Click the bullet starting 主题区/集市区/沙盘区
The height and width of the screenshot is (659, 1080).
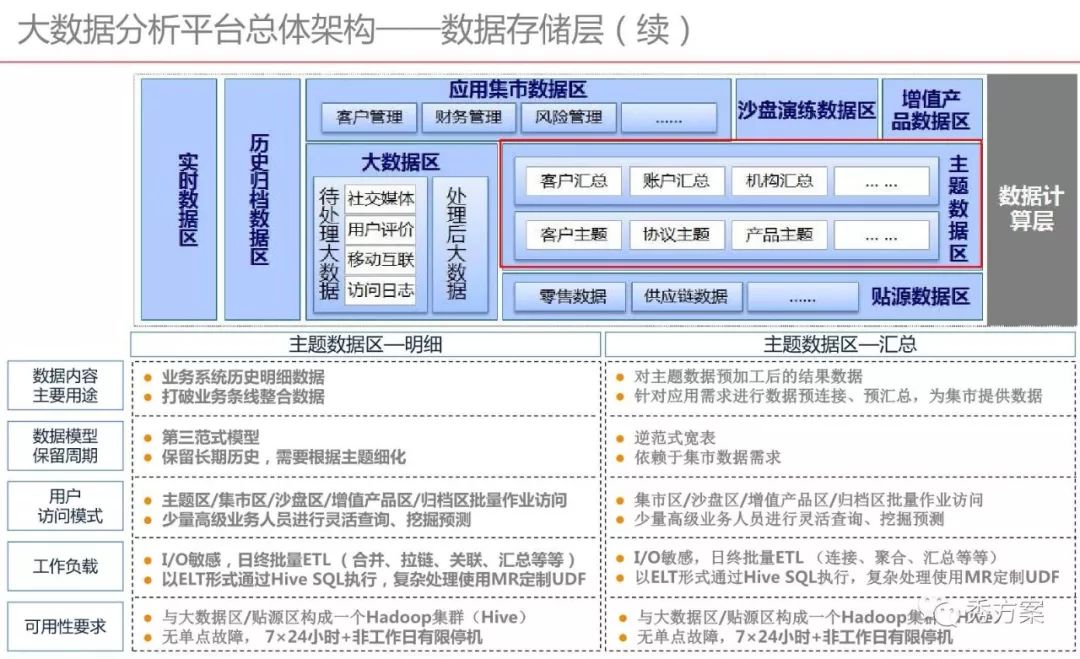pyautogui.click(x=364, y=500)
